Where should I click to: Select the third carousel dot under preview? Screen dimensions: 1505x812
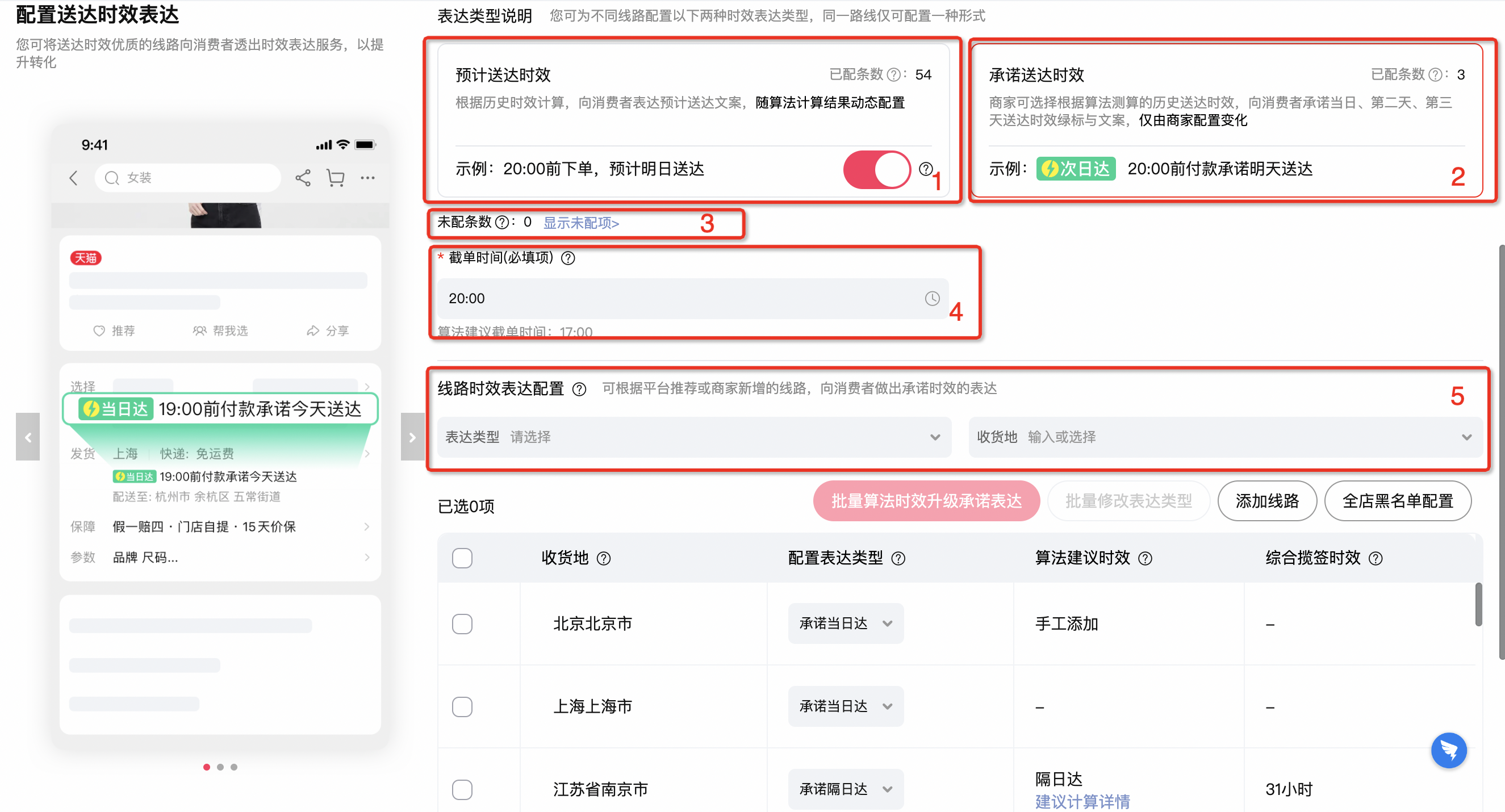233,768
